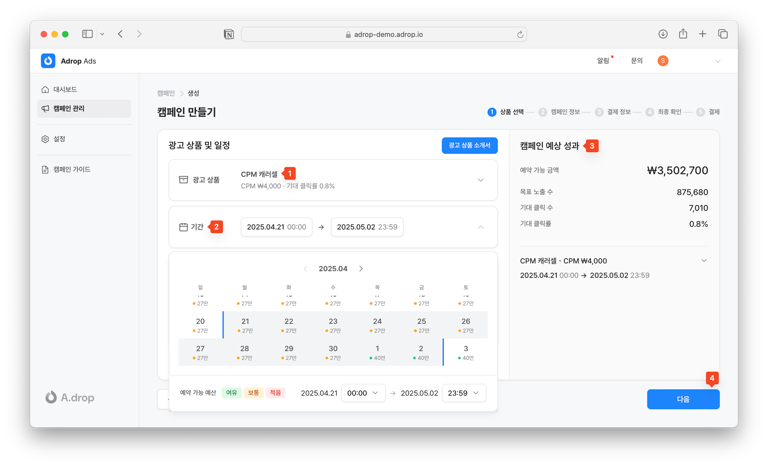
Task: Open the 23:59 end time dropdown
Action: [x=463, y=393]
